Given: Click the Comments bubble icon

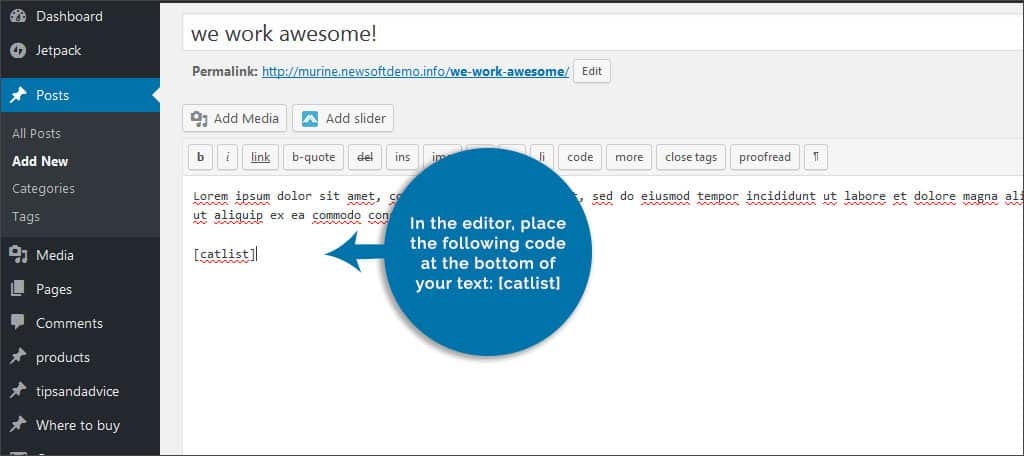Looking at the screenshot, I should [18, 322].
